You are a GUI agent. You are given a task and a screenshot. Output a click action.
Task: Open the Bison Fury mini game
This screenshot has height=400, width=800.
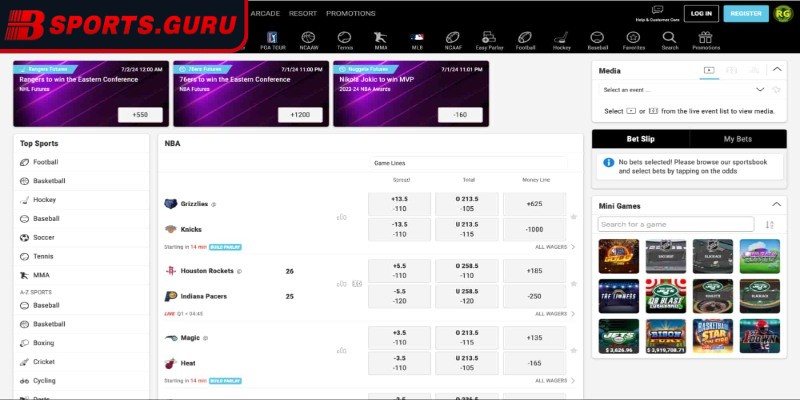tap(665, 336)
